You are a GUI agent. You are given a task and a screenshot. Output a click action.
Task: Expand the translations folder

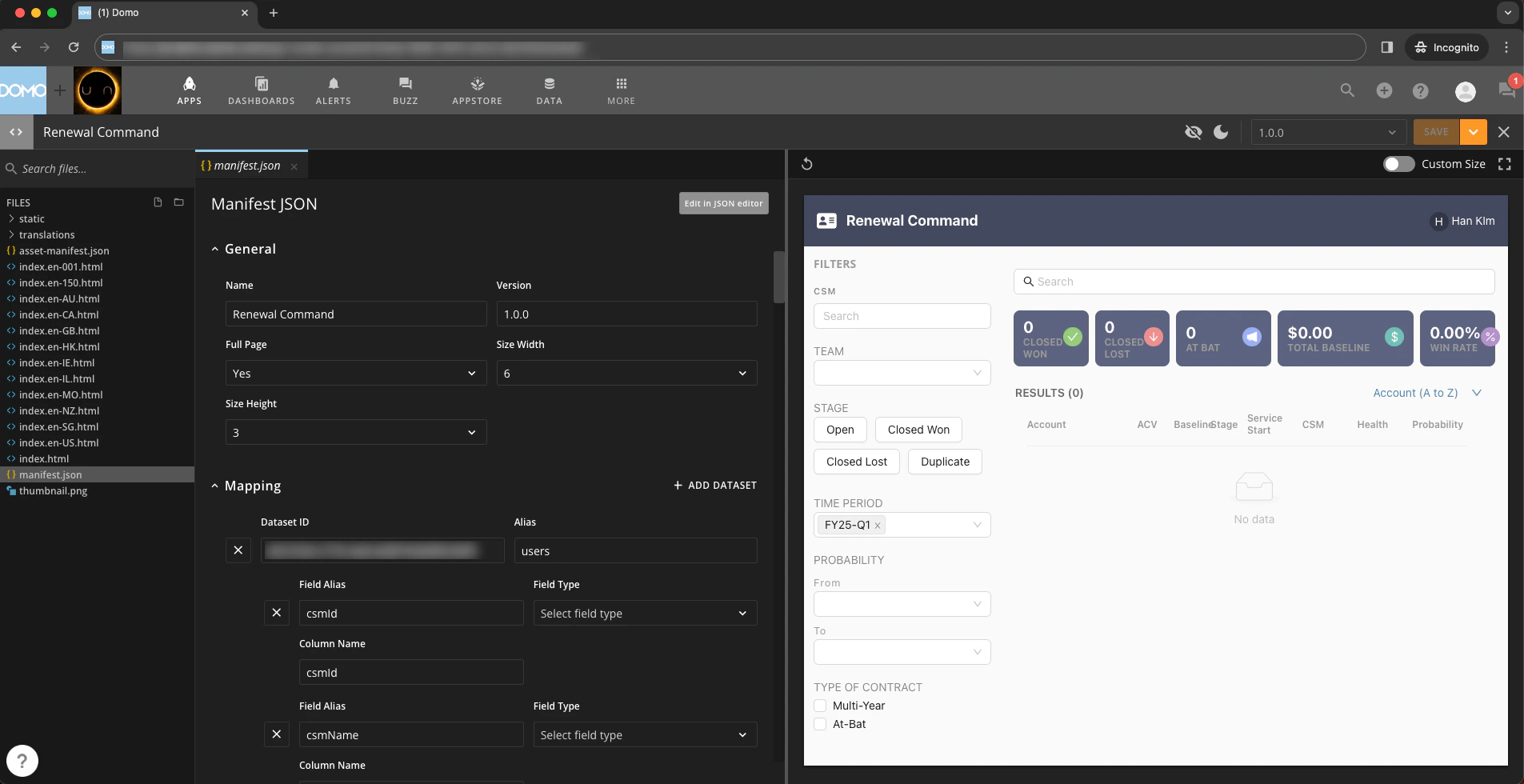pos(11,234)
